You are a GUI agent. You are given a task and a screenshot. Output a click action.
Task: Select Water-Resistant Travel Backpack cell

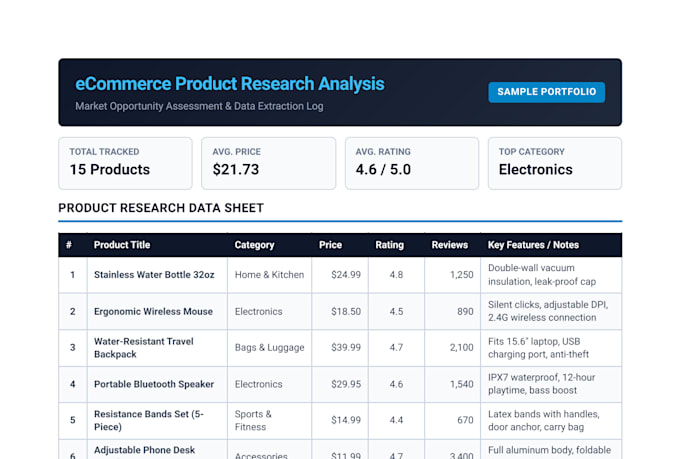(x=157, y=348)
